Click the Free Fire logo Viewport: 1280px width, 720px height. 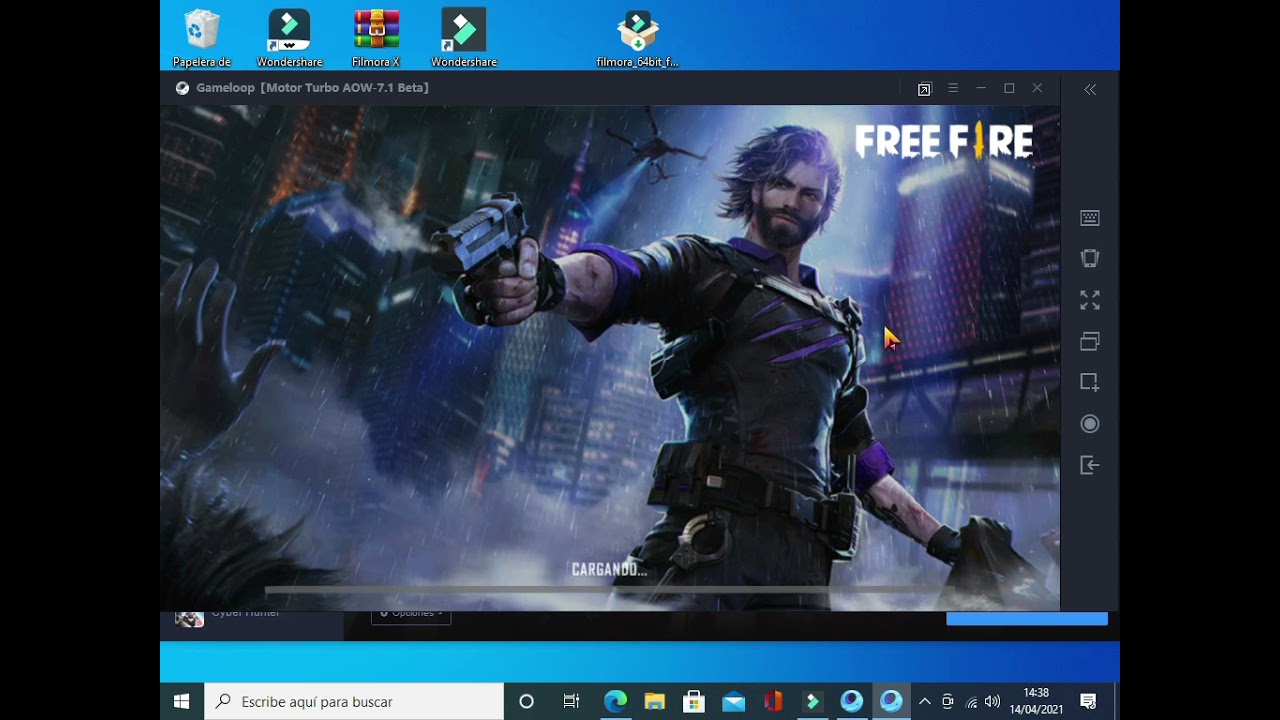click(x=944, y=142)
